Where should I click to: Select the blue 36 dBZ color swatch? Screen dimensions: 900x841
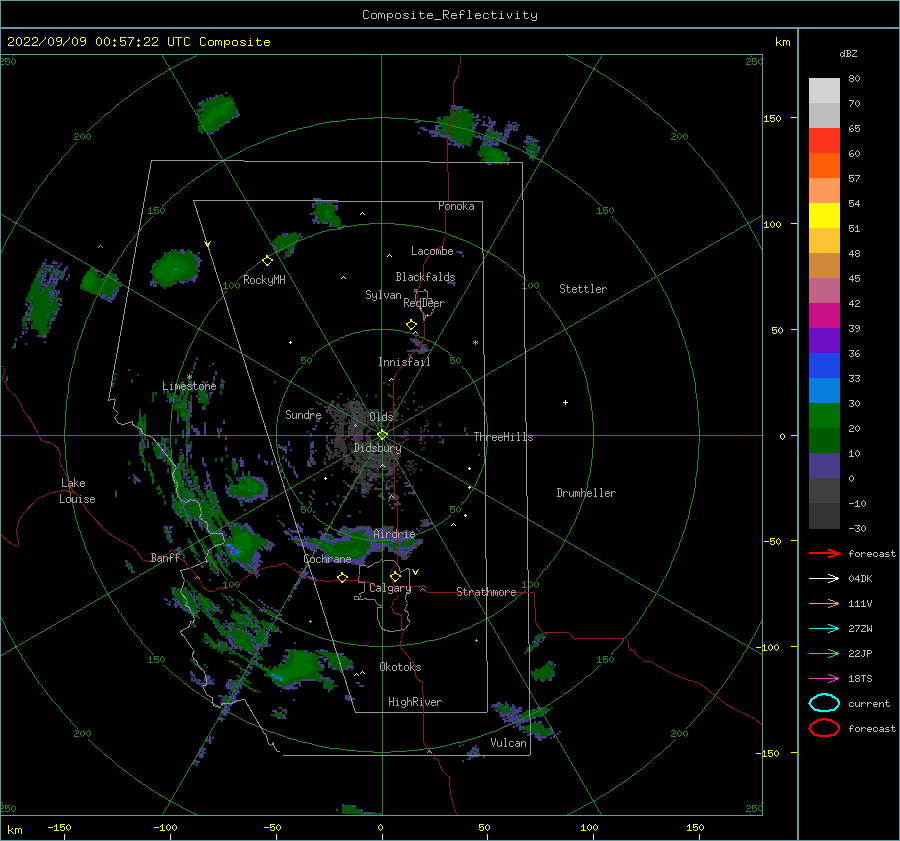click(x=824, y=365)
